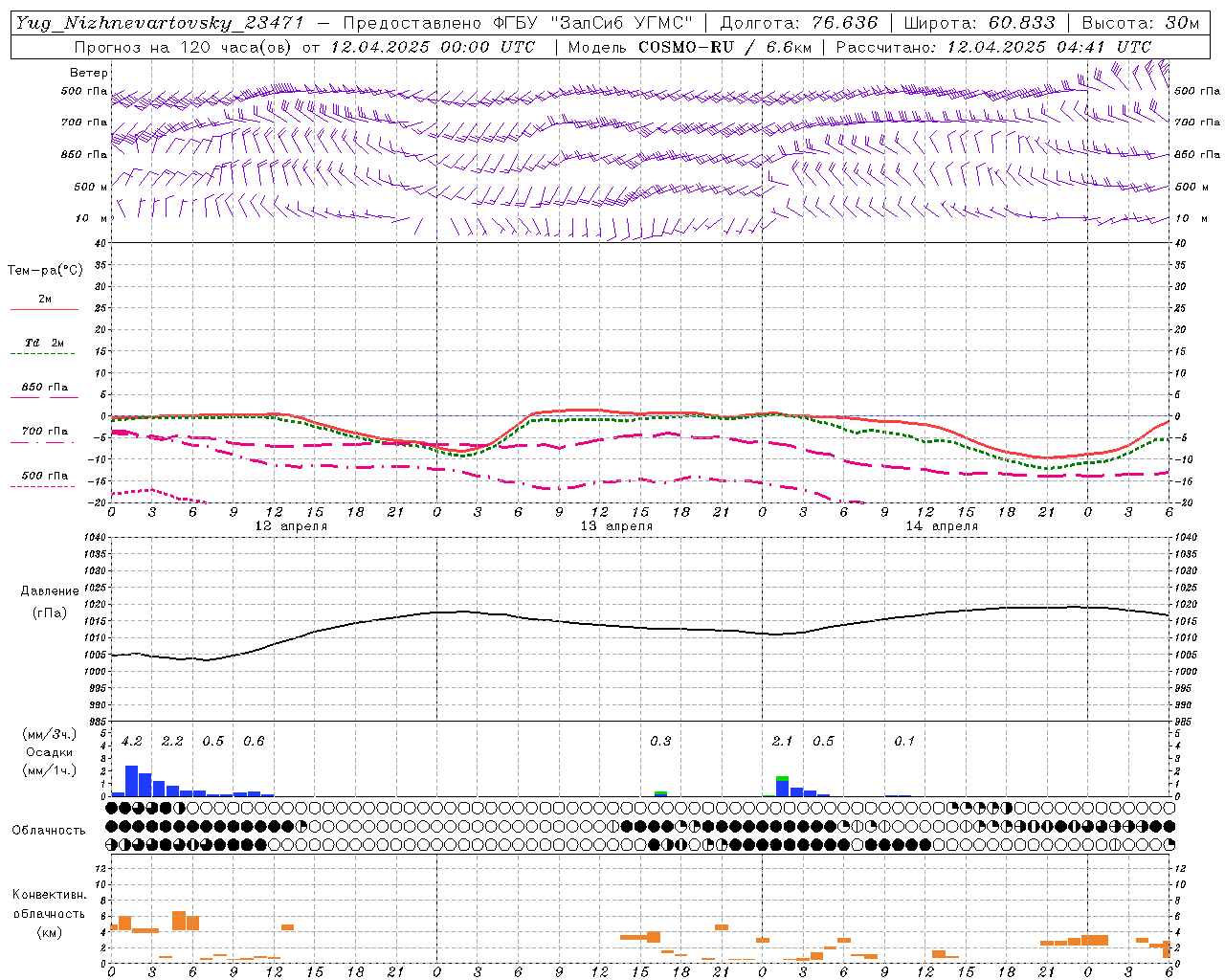1225x980 pixels.
Task: Select the 'Модель COSMO-RU / 6.6км' text
Action: tap(690, 47)
